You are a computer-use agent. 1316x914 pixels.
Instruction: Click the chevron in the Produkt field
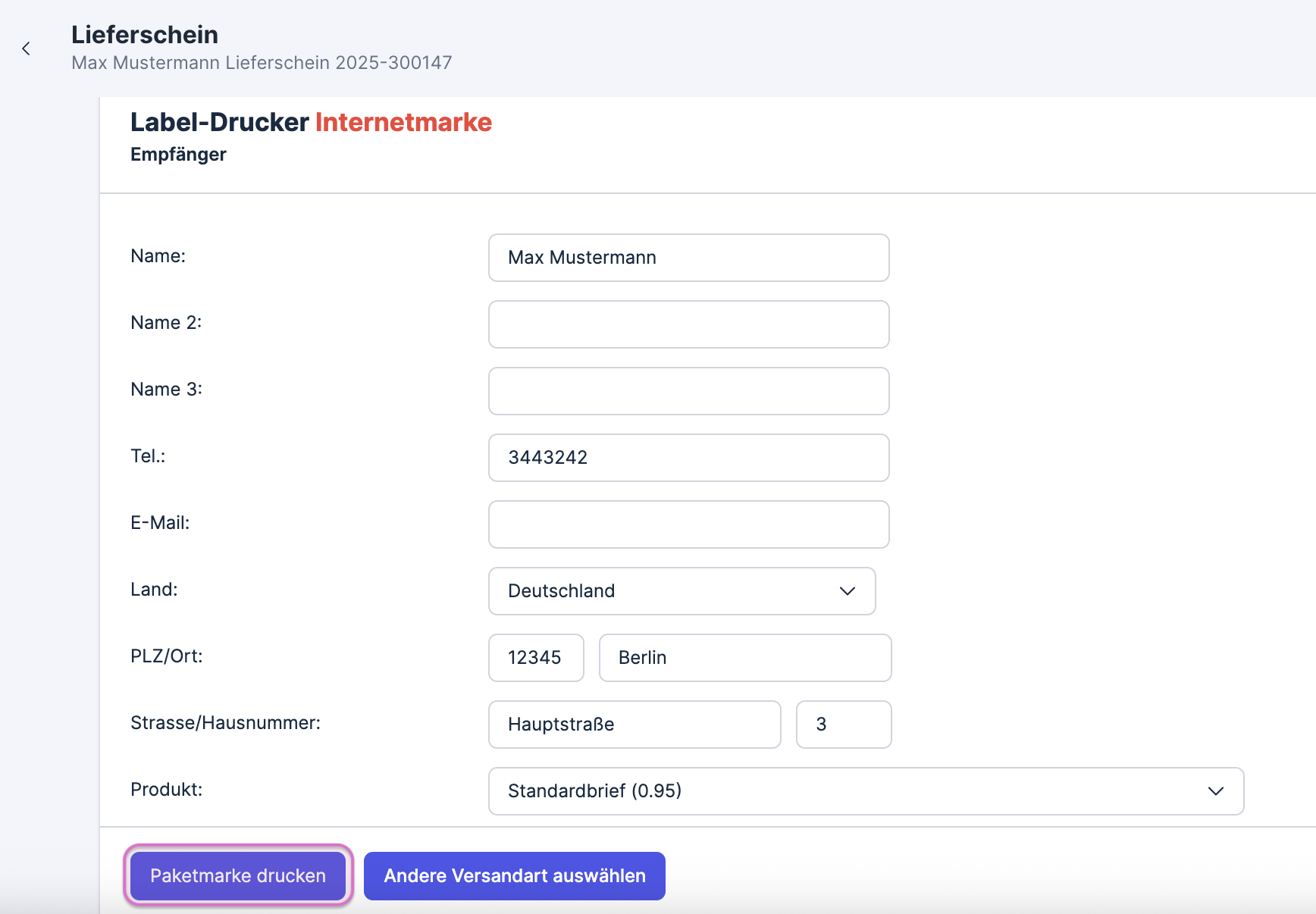(1215, 791)
